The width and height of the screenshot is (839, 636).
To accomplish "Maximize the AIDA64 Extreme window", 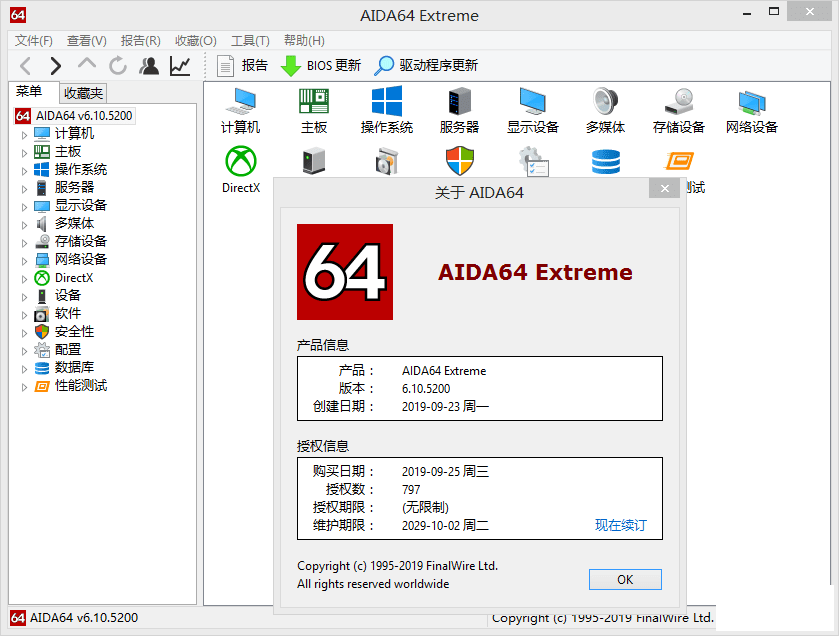I will (x=774, y=12).
